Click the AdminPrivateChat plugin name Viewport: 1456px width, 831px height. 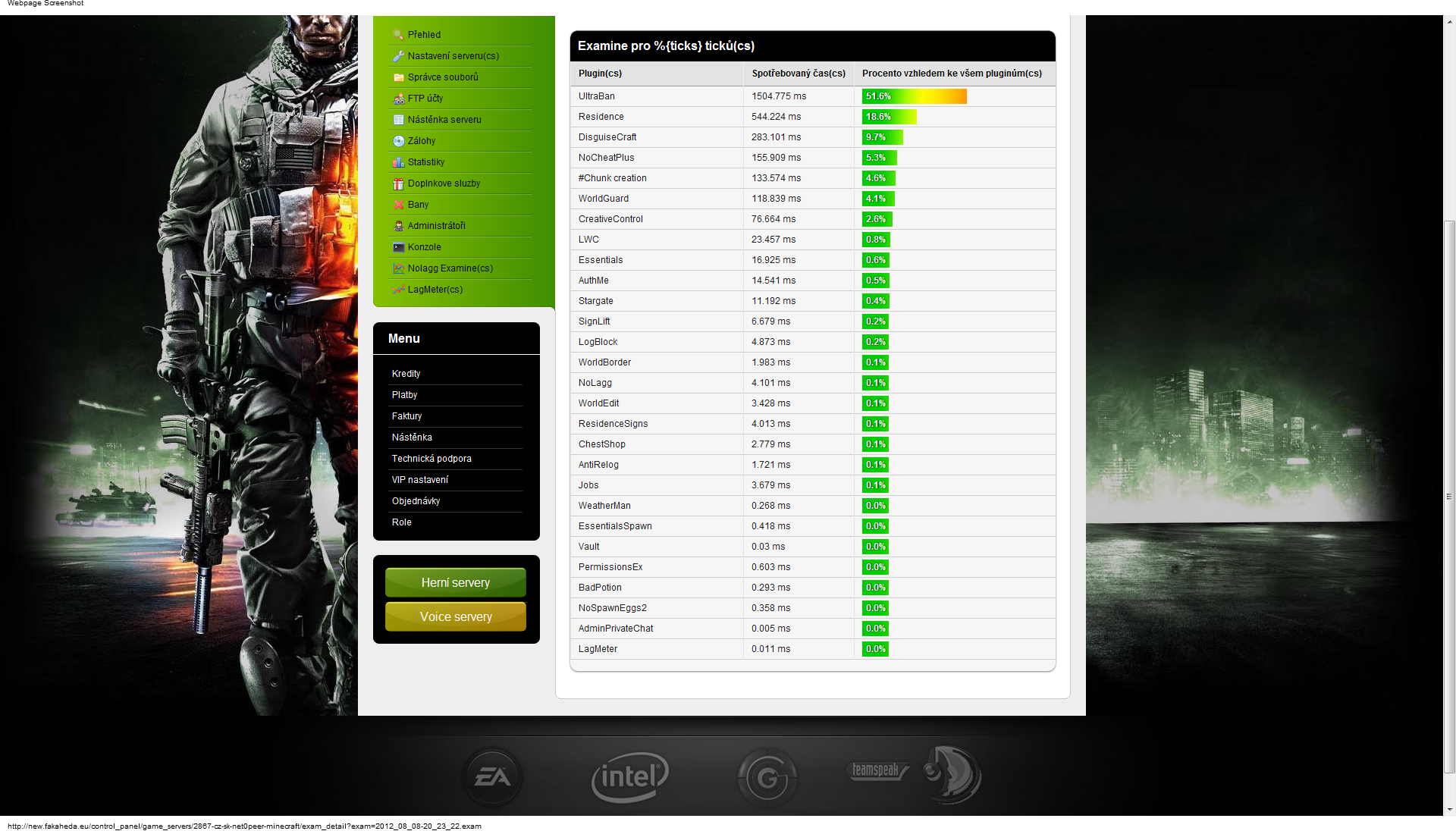coord(615,629)
